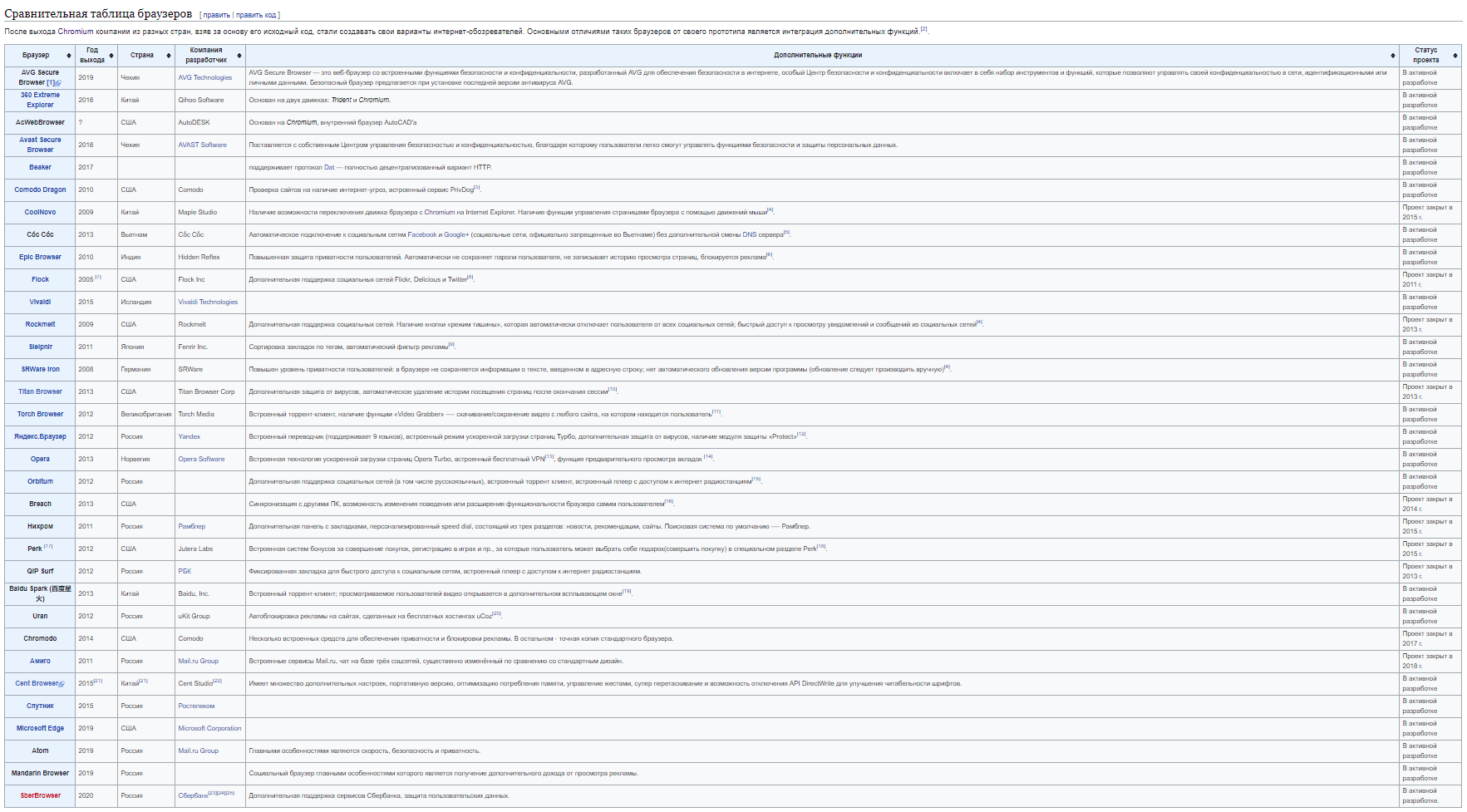Open the red SberBrowser link
Viewport: 1467px width, 812px height.
click(x=40, y=795)
